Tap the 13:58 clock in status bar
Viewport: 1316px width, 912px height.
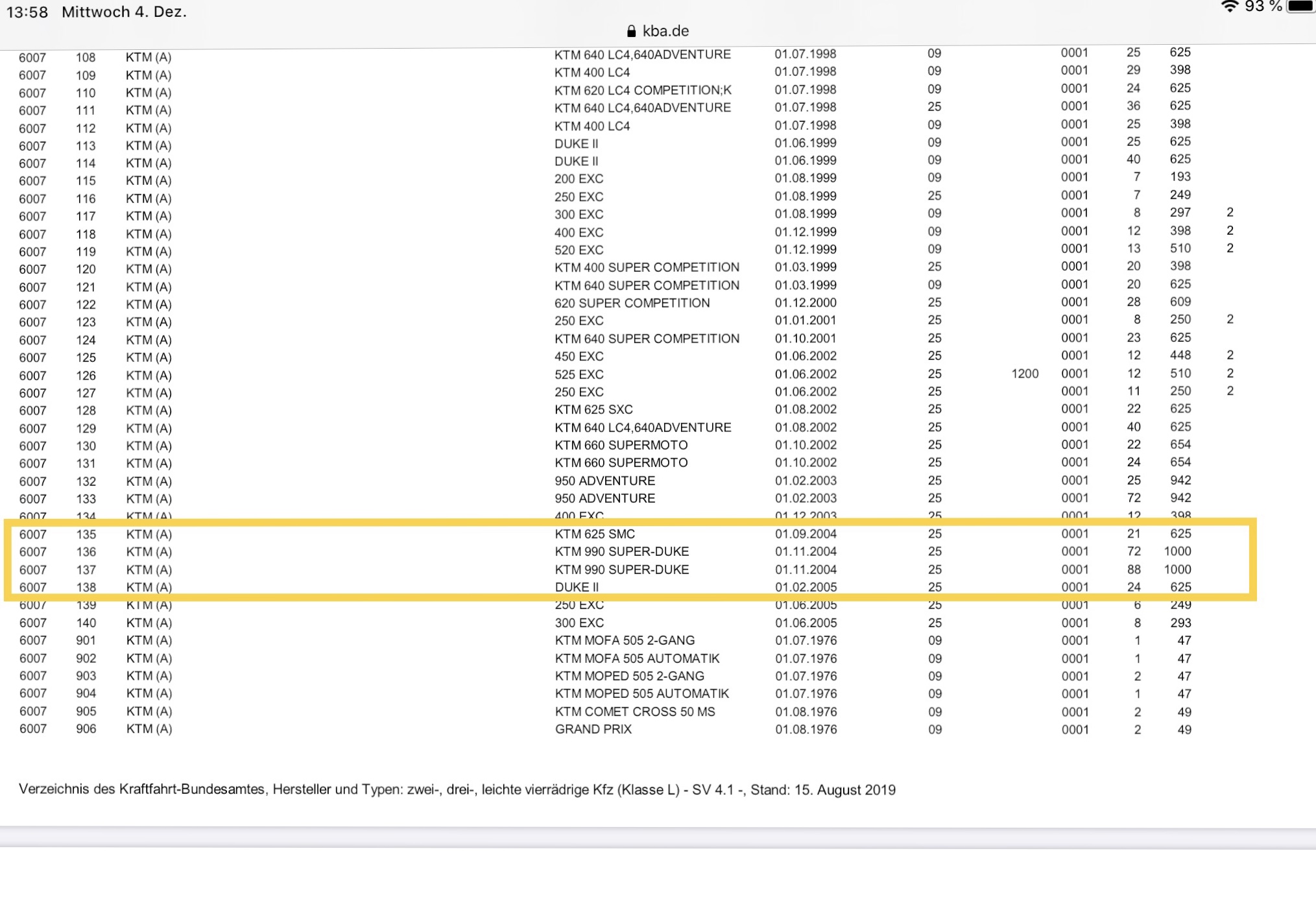pyautogui.click(x=27, y=12)
